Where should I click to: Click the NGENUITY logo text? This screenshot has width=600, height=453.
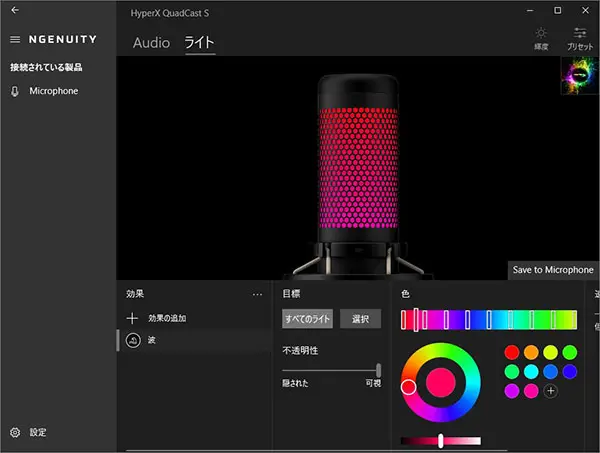63,39
